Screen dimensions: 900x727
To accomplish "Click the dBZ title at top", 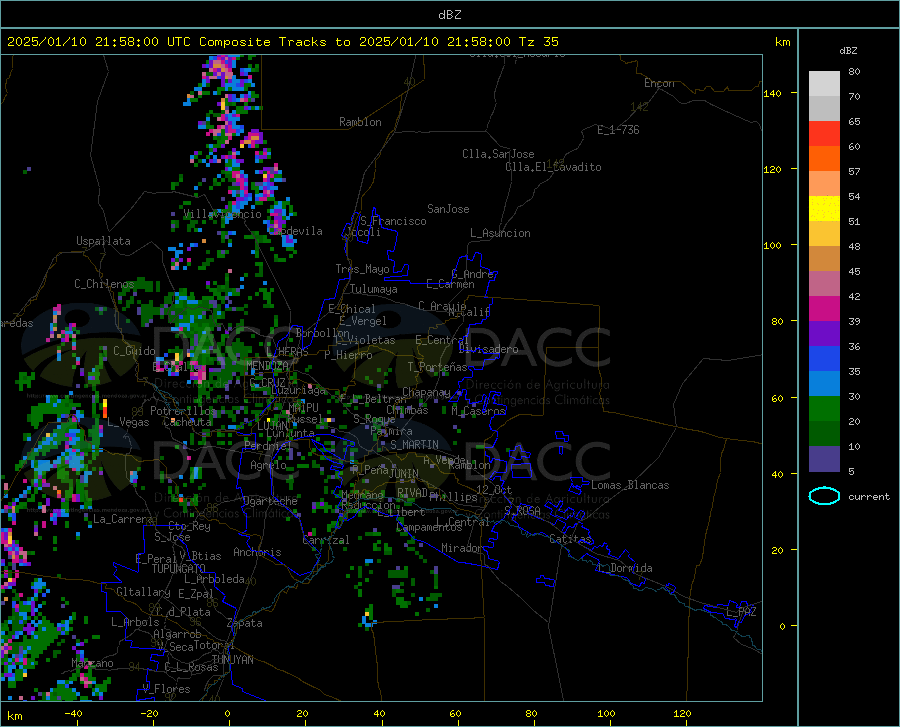I will pyautogui.click(x=449, y=15).
